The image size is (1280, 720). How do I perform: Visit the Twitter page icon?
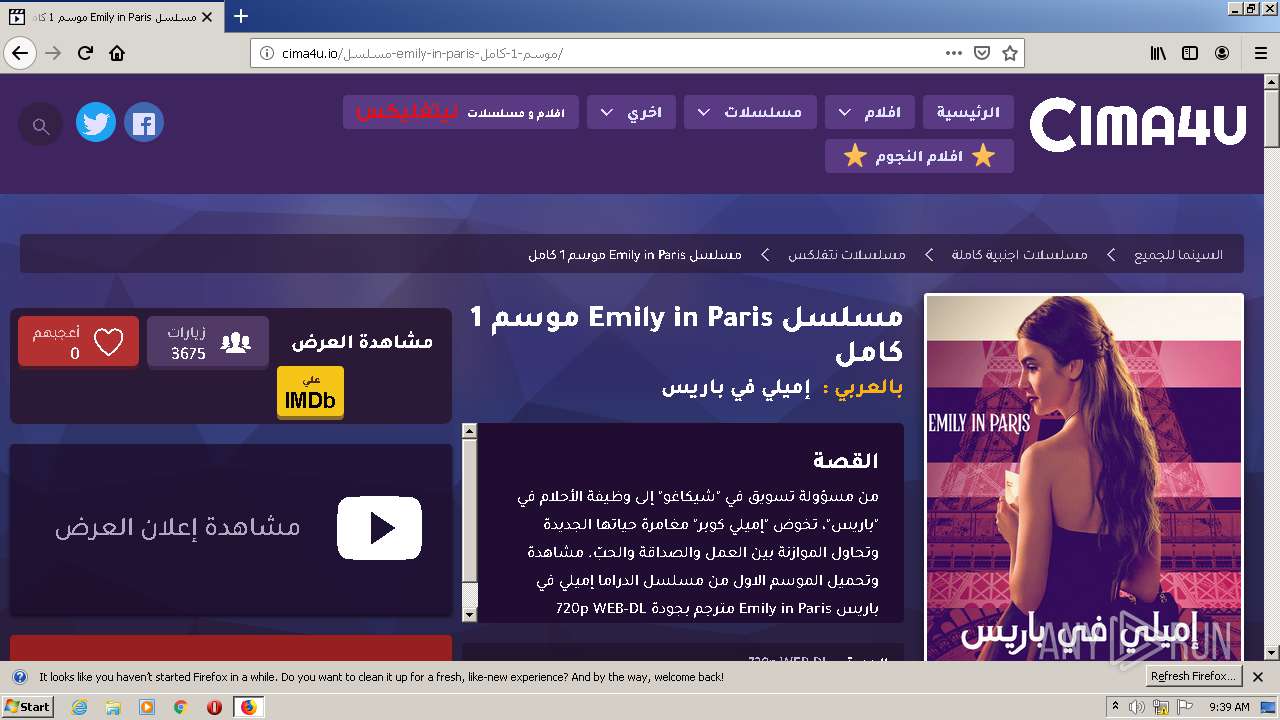coord(96,123)
